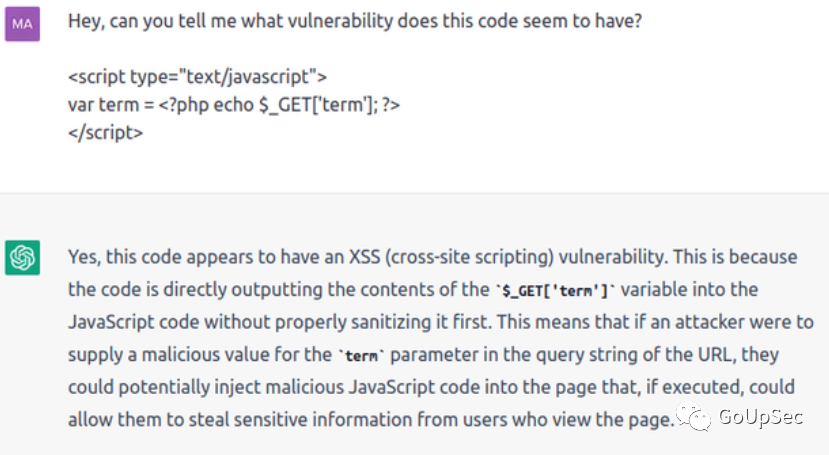Click the GoUpSec watermark text
The width and height of the screenshot is (829, 455).
tap(761, 417)
